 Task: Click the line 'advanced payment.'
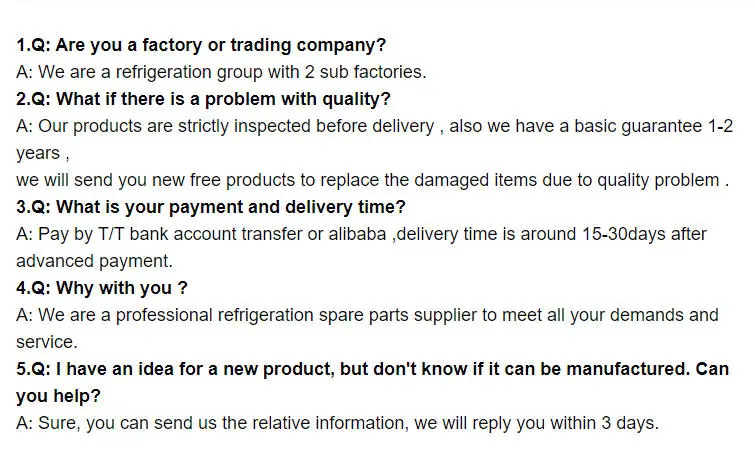click(x=94, y=261)
